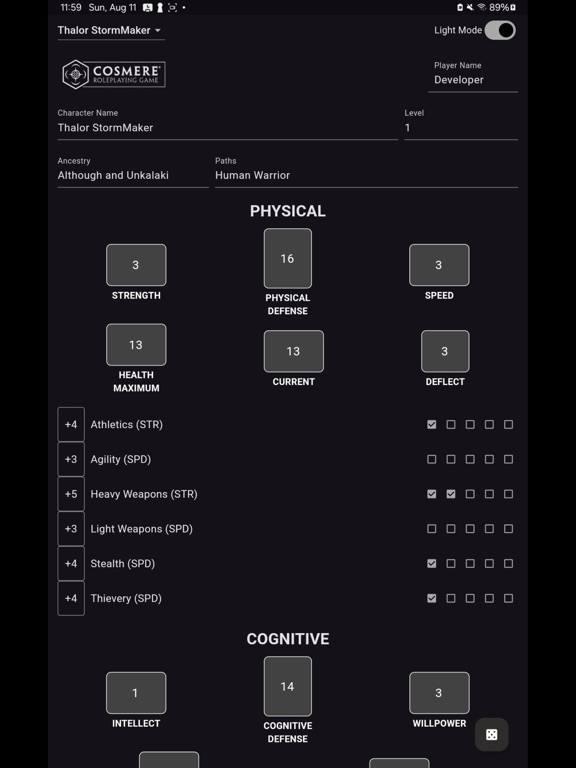Select the Speed value box

(439, 265)
